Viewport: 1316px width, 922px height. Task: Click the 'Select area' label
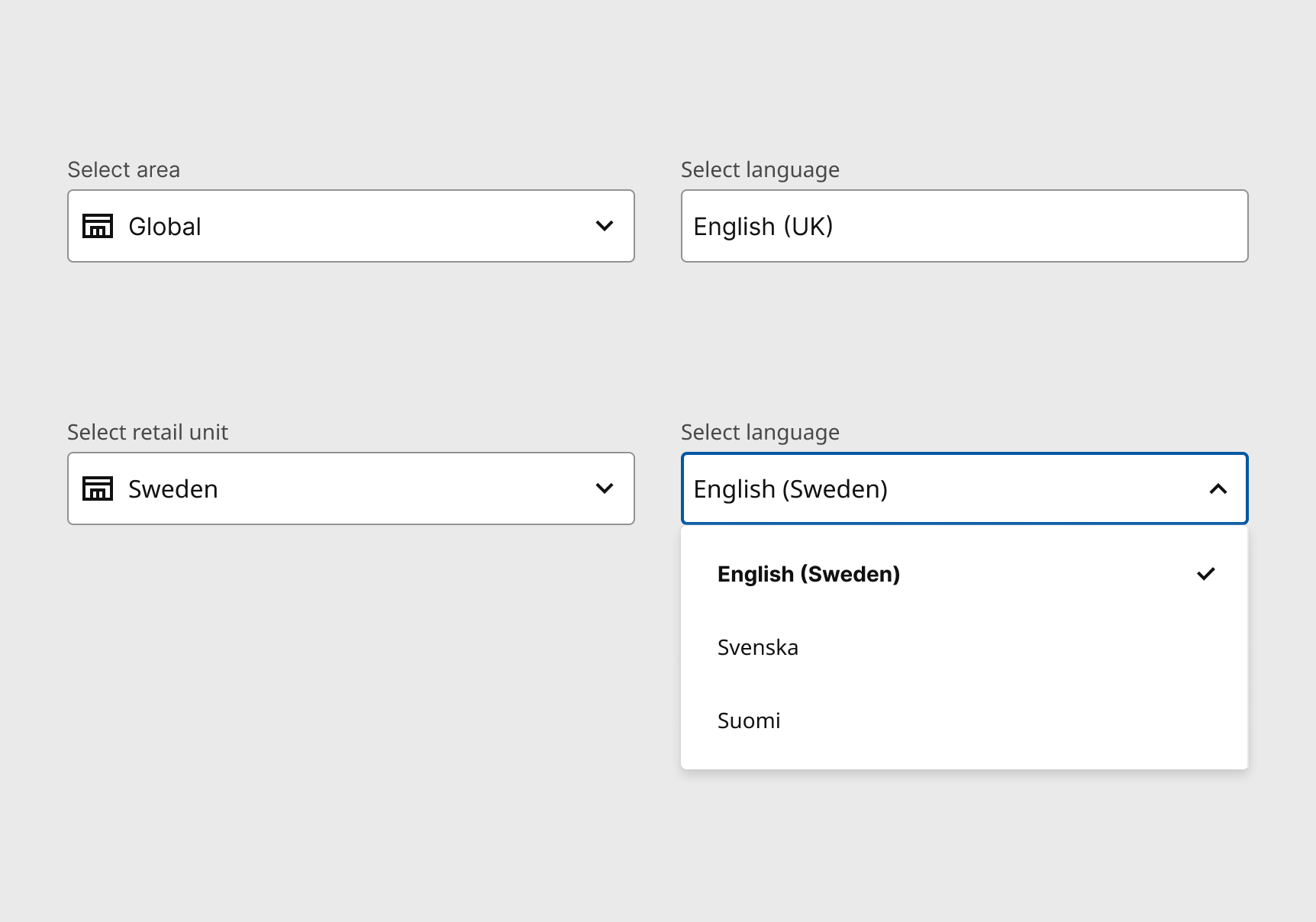click(124, 169)
